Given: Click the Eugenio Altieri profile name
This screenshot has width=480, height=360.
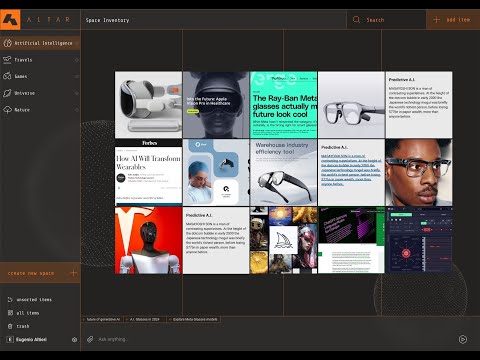Looking at the screenshot, I should coord(31,339).
